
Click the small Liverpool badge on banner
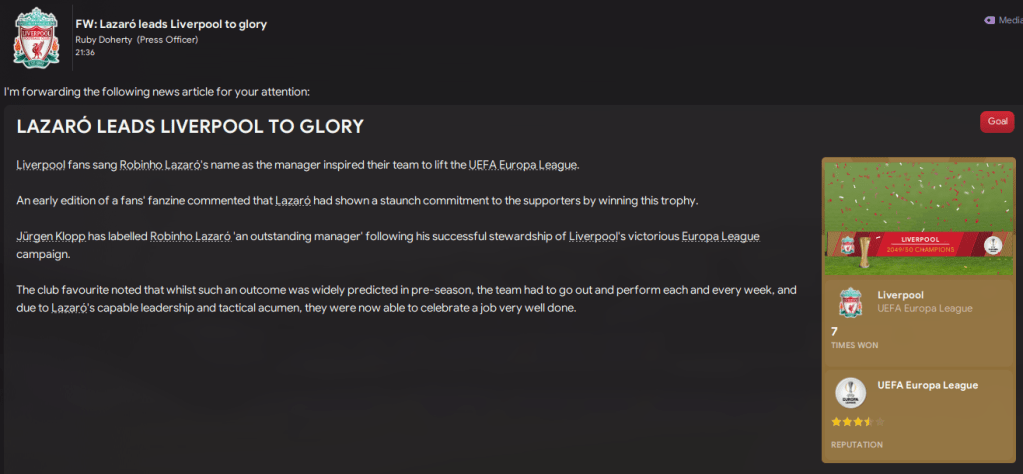pos(846,247)
